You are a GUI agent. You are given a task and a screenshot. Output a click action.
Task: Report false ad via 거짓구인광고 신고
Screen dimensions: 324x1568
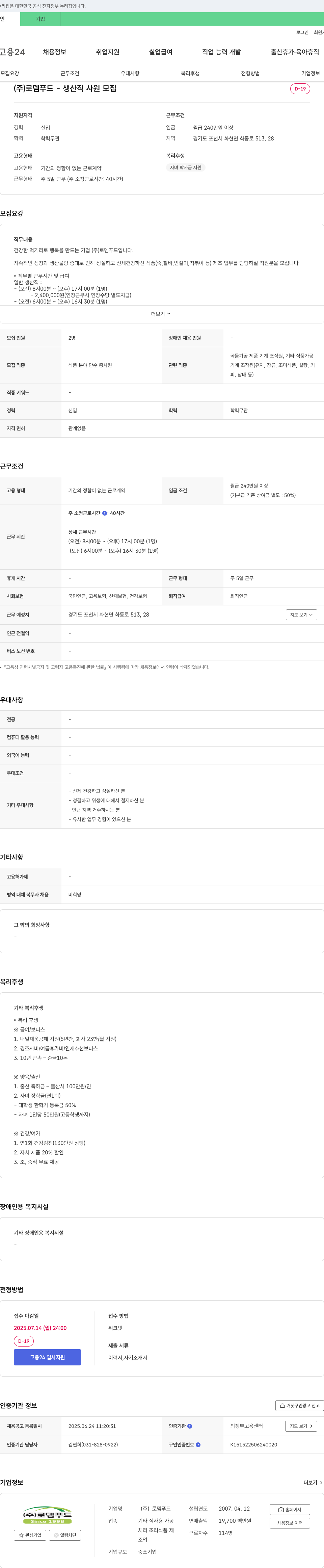(299, 1406)
